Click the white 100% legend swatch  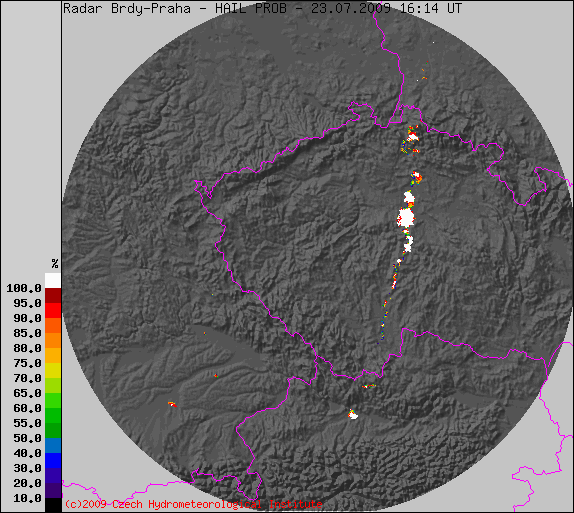click(53, 280)
